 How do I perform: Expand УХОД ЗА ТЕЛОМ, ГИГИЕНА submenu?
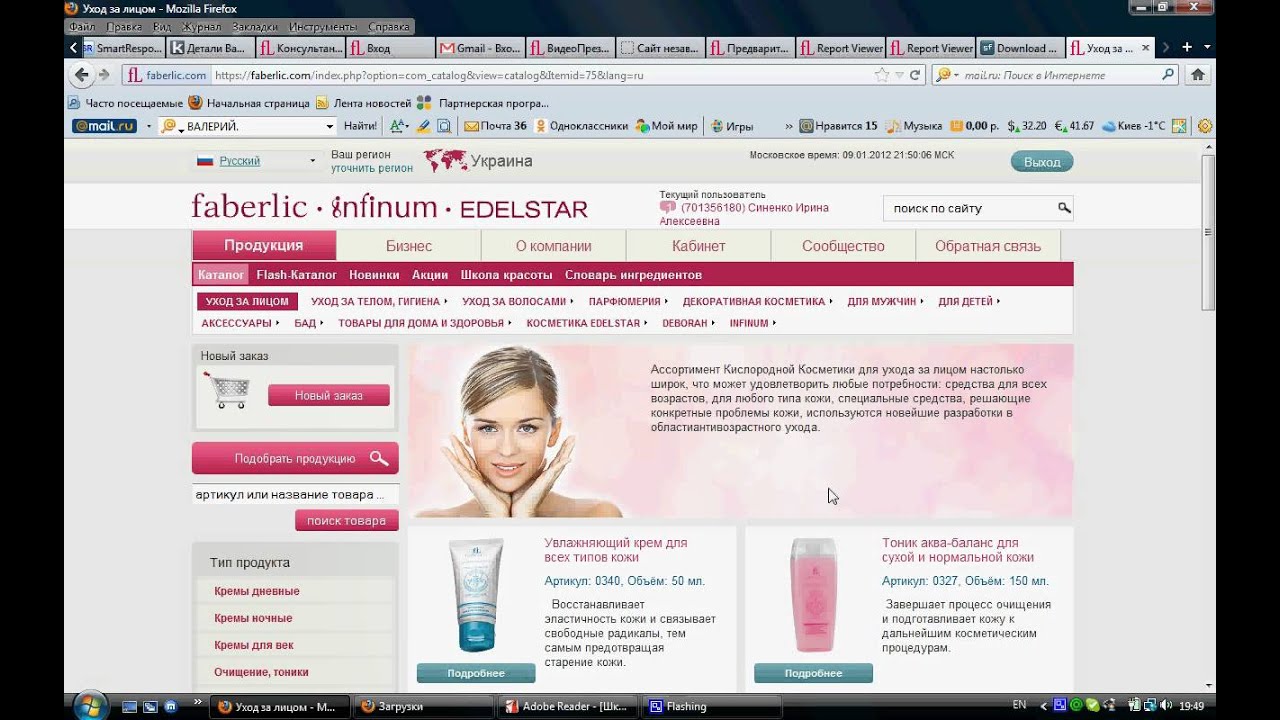click(x=379, y=301)
